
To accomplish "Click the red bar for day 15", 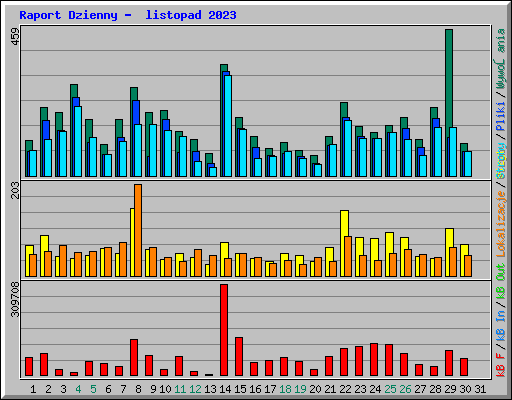I will coord(239,357).
